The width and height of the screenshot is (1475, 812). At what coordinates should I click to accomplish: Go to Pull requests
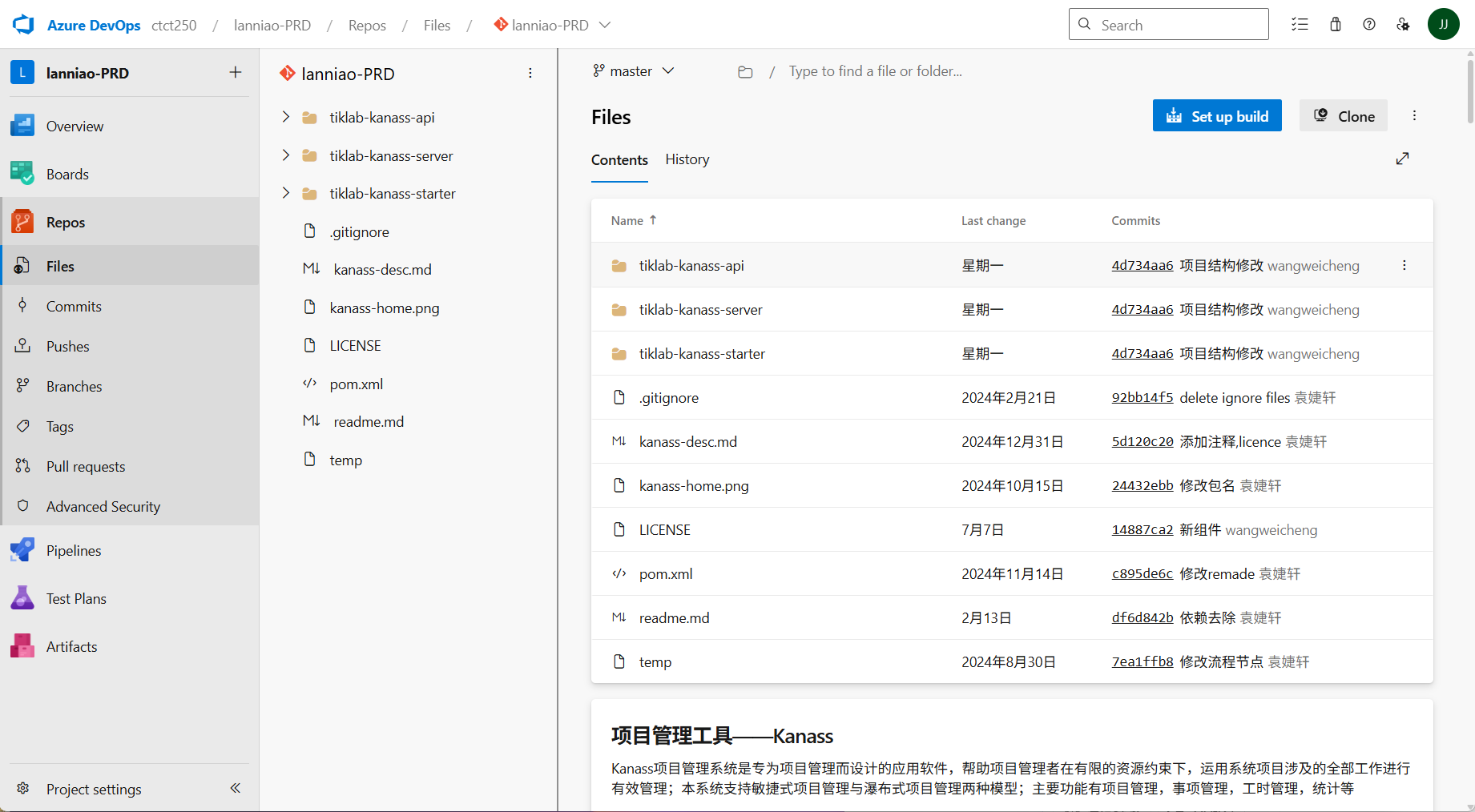[85, 466]
